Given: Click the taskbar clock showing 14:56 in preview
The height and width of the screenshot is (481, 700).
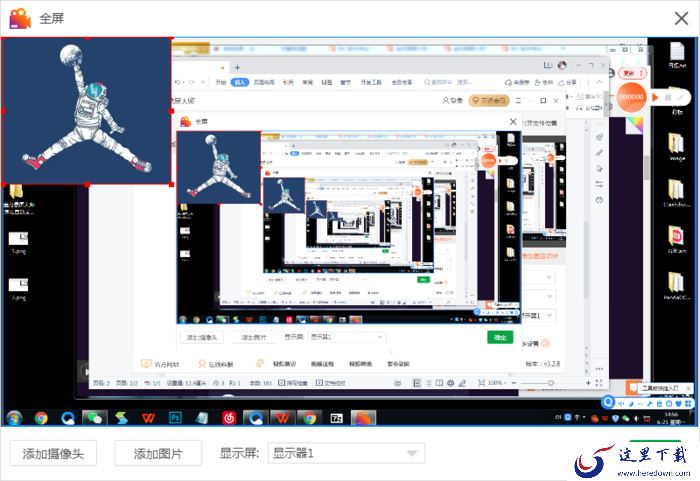Looking at the screenshot, I should (671, 418).
